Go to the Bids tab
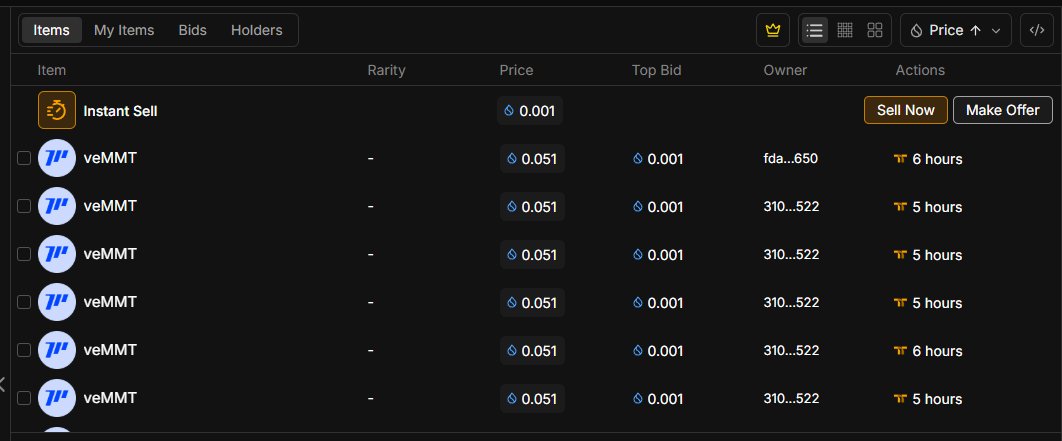The image size is (1062, 441). click(192, 30)
